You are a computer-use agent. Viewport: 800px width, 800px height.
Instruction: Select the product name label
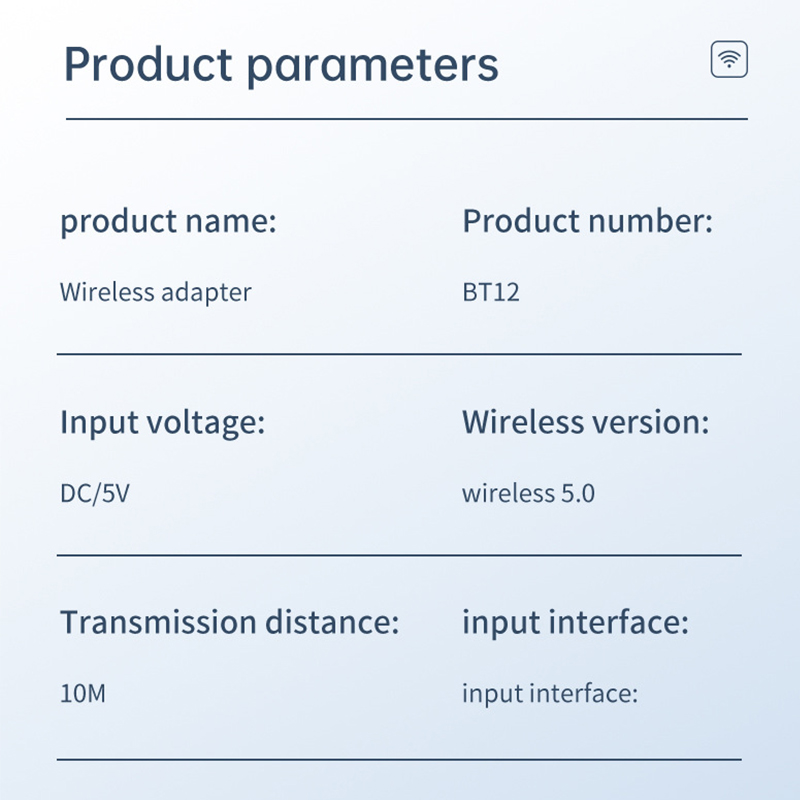[168, 222]
